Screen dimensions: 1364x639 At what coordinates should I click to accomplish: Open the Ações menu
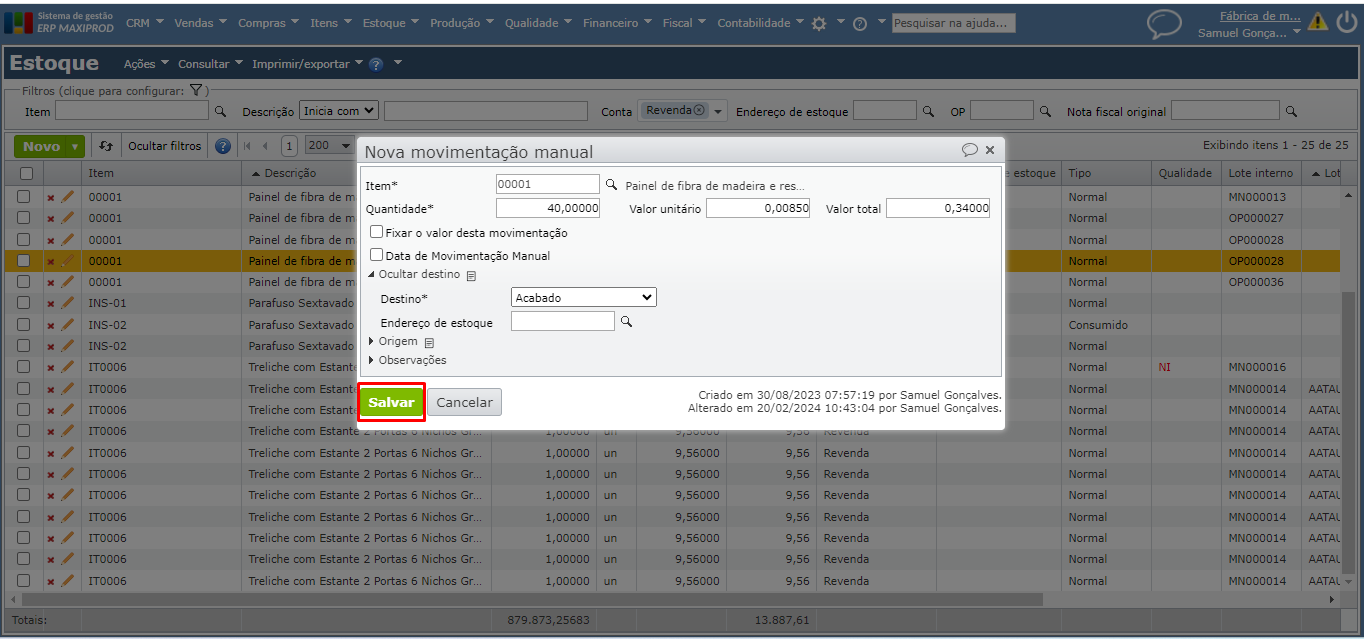[146, 64]
